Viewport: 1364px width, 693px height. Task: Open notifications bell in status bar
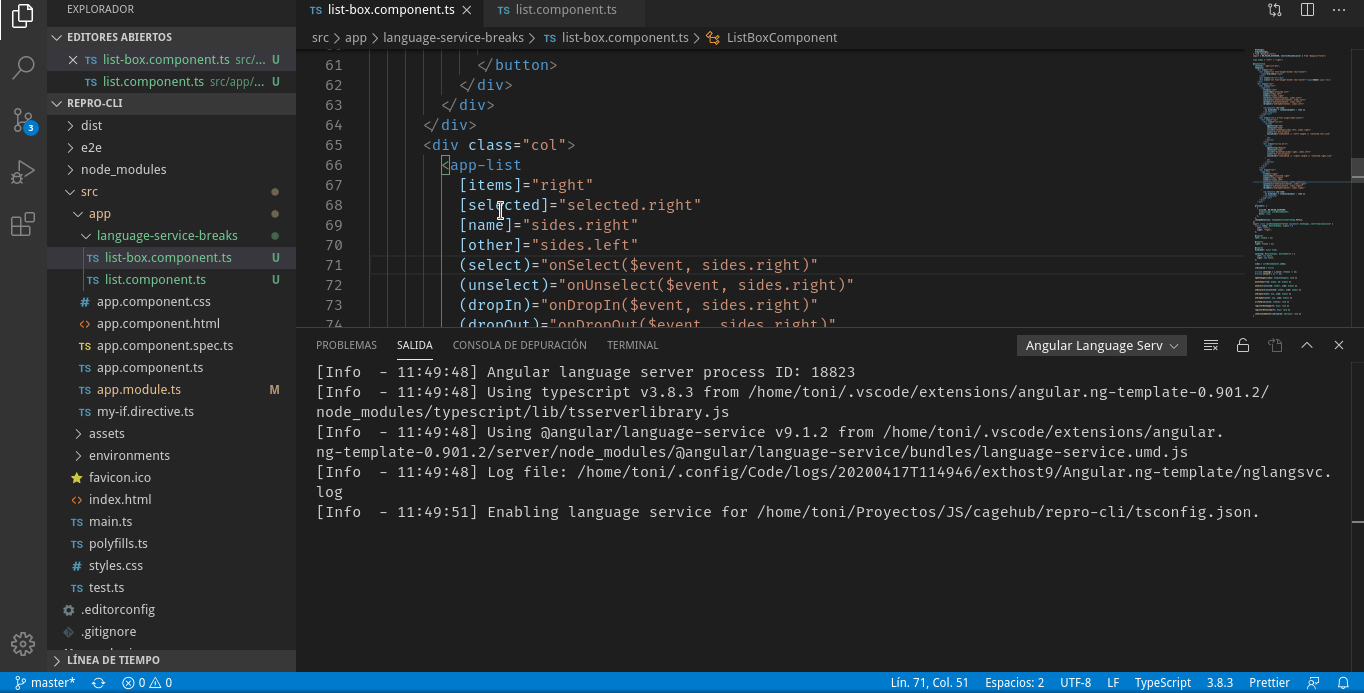1343,683
